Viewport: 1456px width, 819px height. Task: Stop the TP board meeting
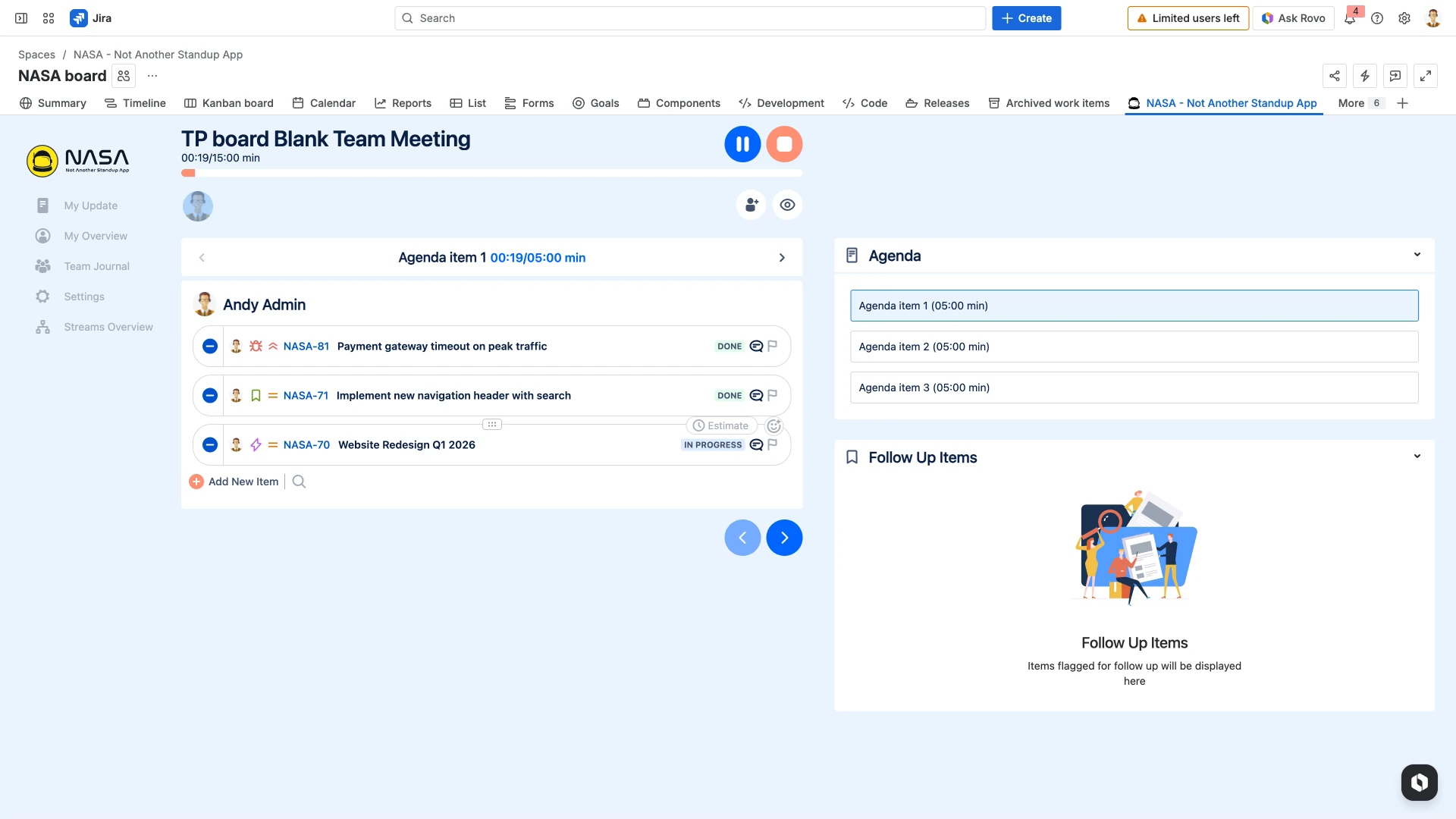point(784,143)
